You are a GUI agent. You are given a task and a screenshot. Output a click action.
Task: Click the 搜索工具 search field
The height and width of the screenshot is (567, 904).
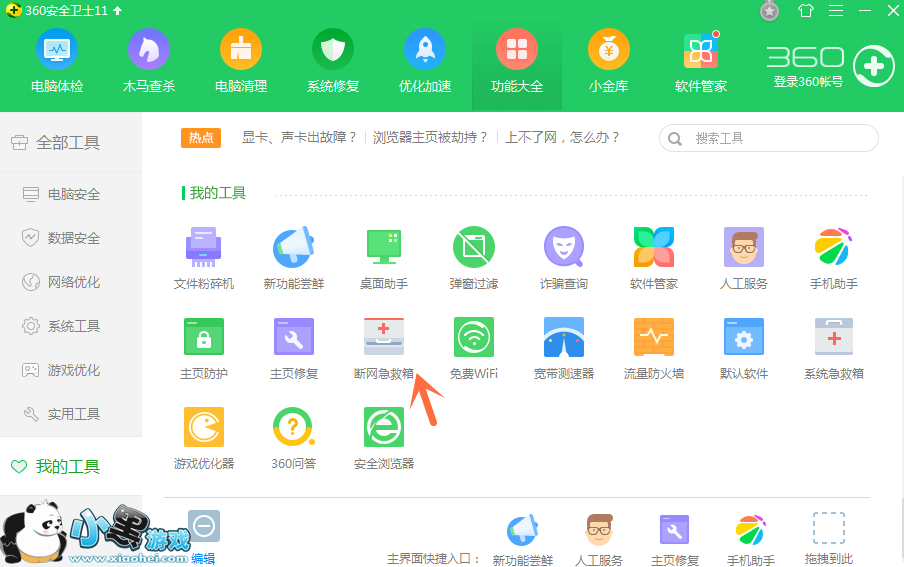(x=769, y=138)
